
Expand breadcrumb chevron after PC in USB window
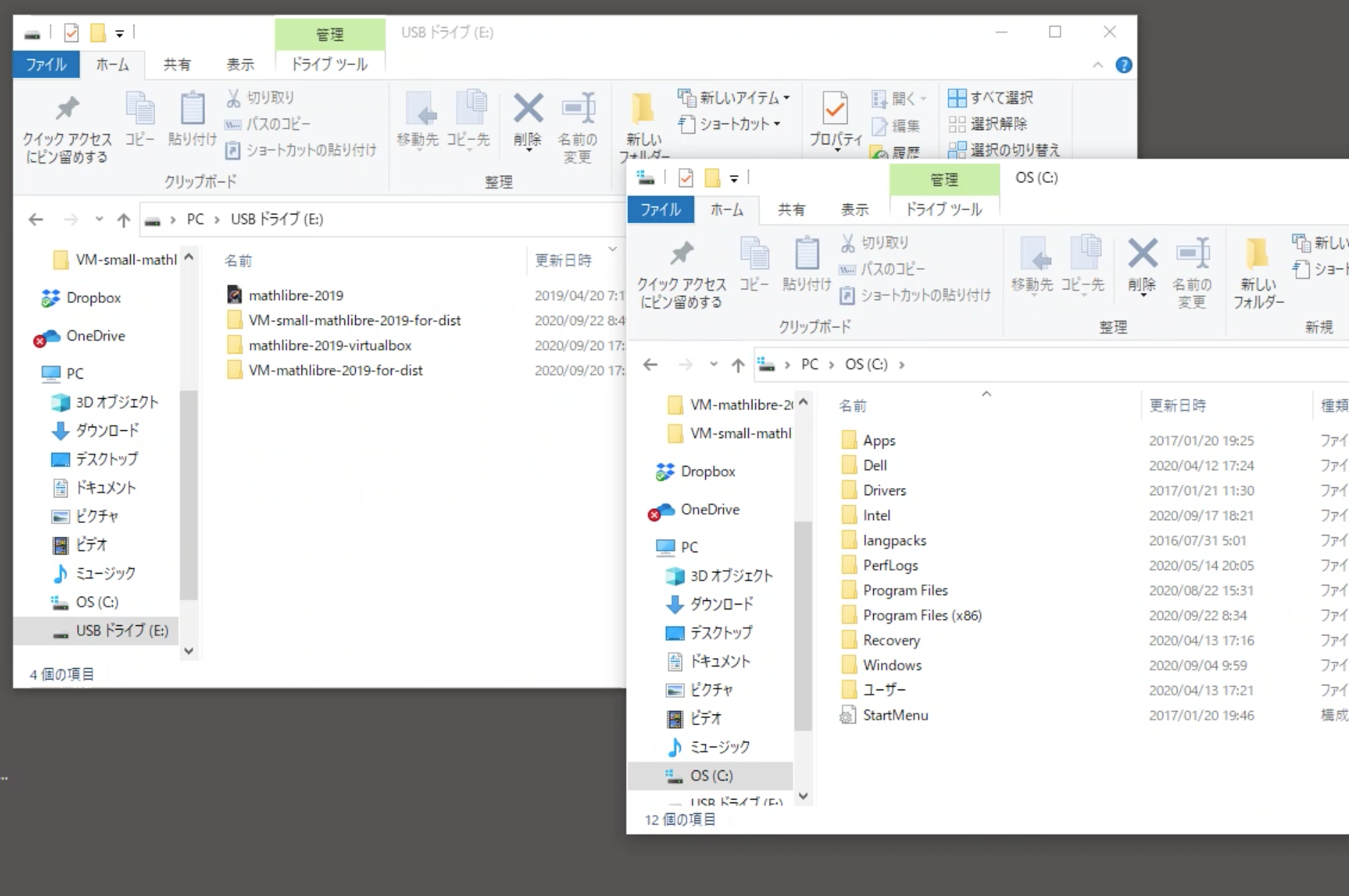tap(216, 219)
